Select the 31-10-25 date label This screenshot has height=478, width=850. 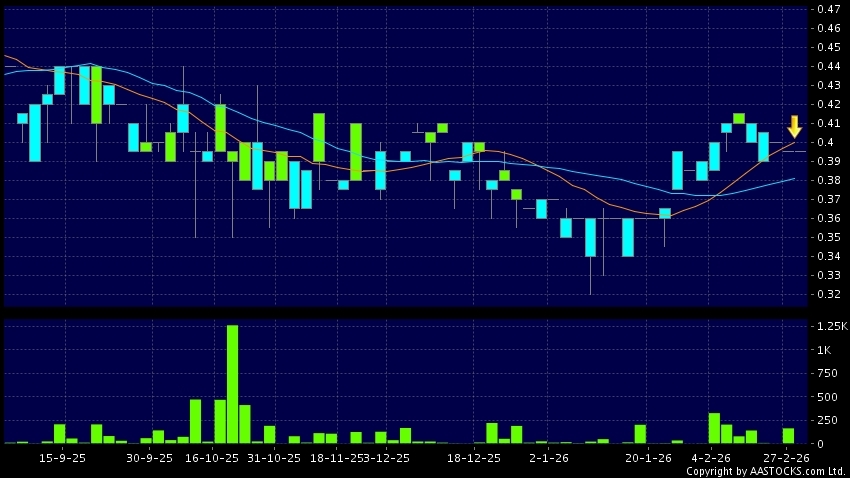274,458
